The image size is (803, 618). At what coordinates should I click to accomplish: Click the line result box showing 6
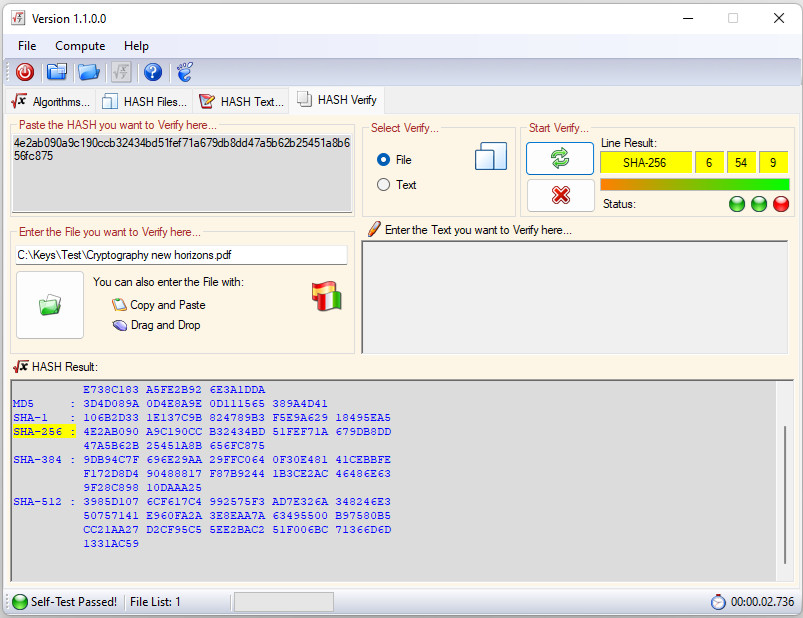click(x=709, y=163)
